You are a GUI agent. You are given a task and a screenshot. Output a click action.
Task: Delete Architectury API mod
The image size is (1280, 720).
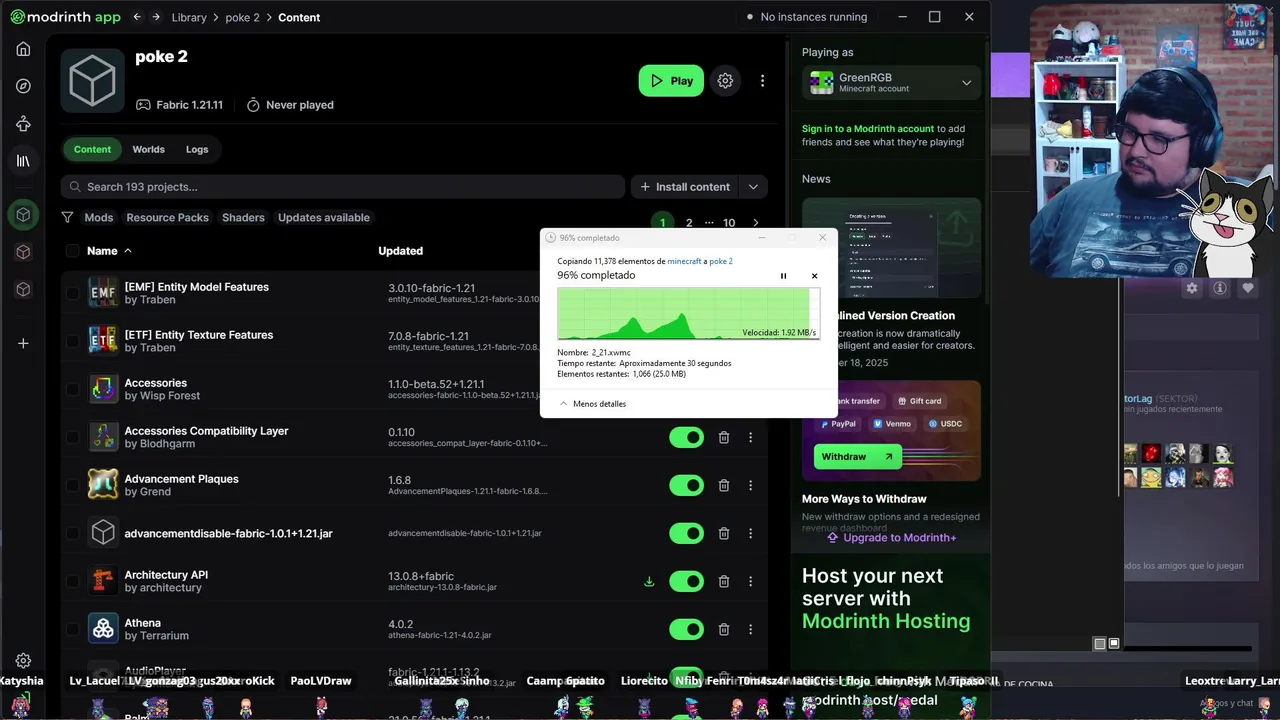pyautogui.click(x=724, y=581)
